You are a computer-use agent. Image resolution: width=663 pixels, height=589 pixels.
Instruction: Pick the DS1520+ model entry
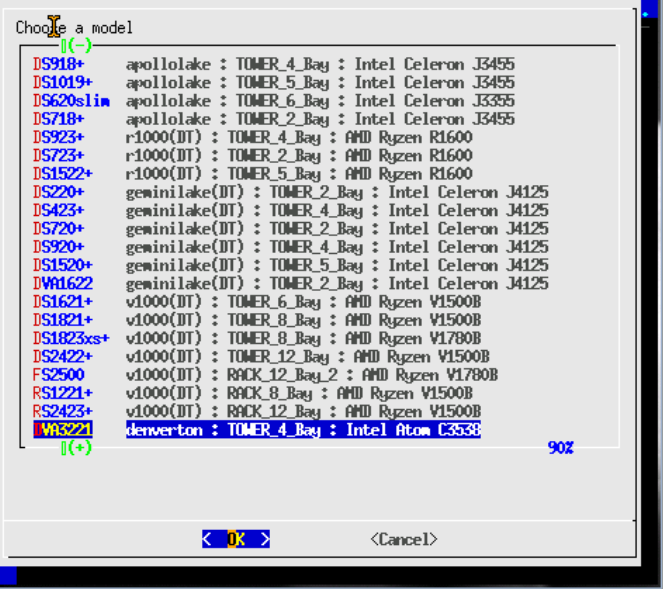tap(291, 265)
